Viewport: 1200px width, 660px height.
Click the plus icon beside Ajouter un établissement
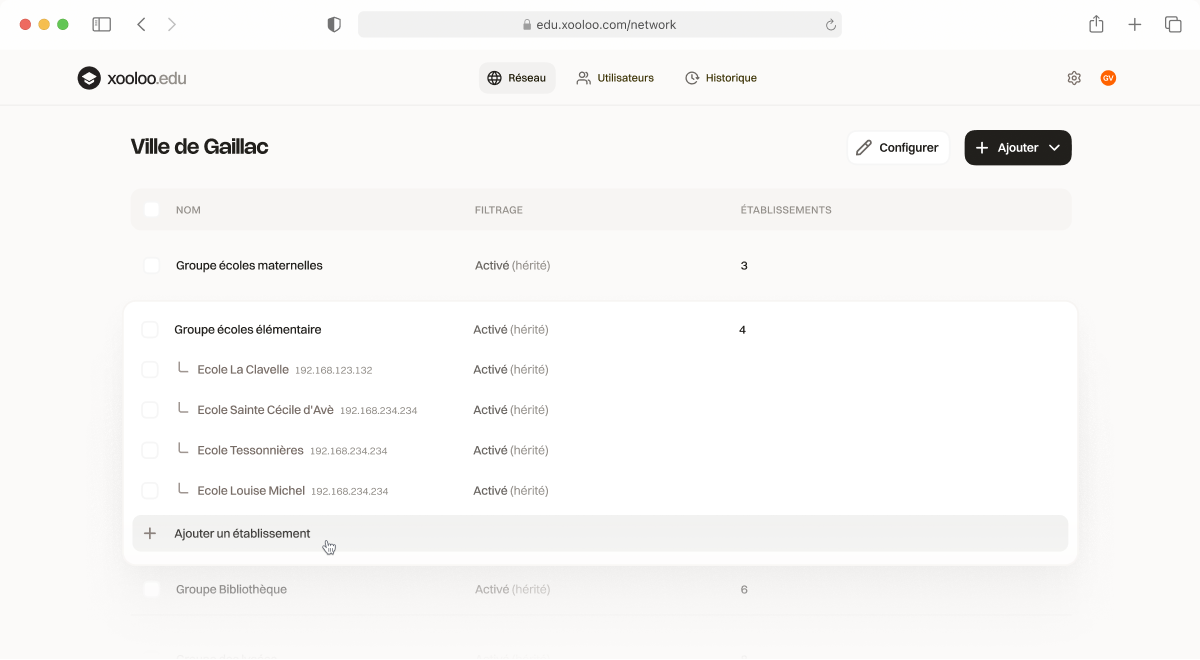150,534
